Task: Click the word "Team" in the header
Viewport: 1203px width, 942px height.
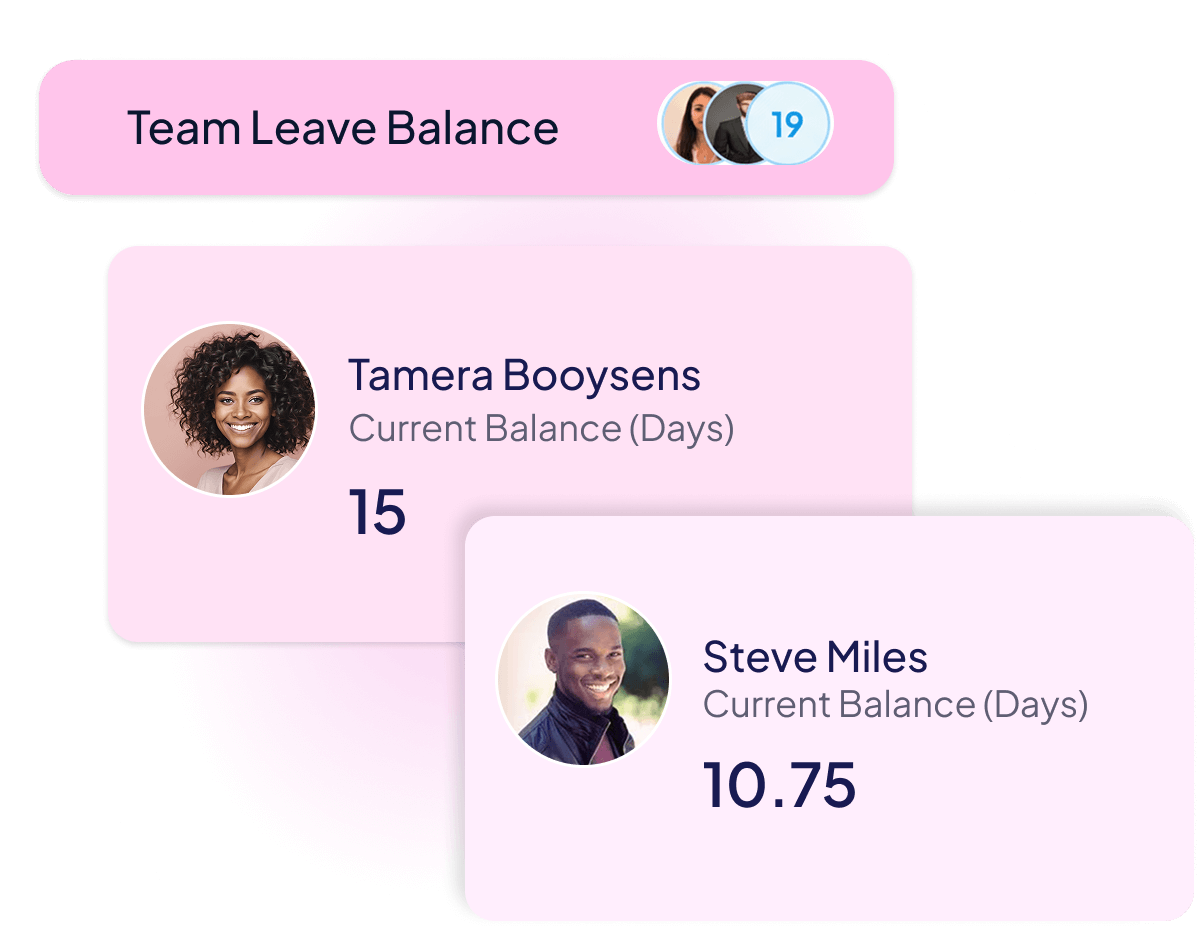Action: pyautogui.click(x=182, y=128)
